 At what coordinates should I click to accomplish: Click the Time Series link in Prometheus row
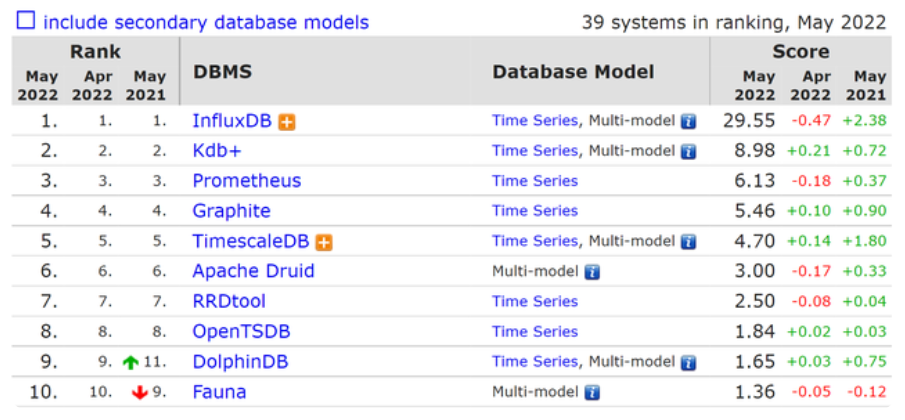click(x=534, y=181)
